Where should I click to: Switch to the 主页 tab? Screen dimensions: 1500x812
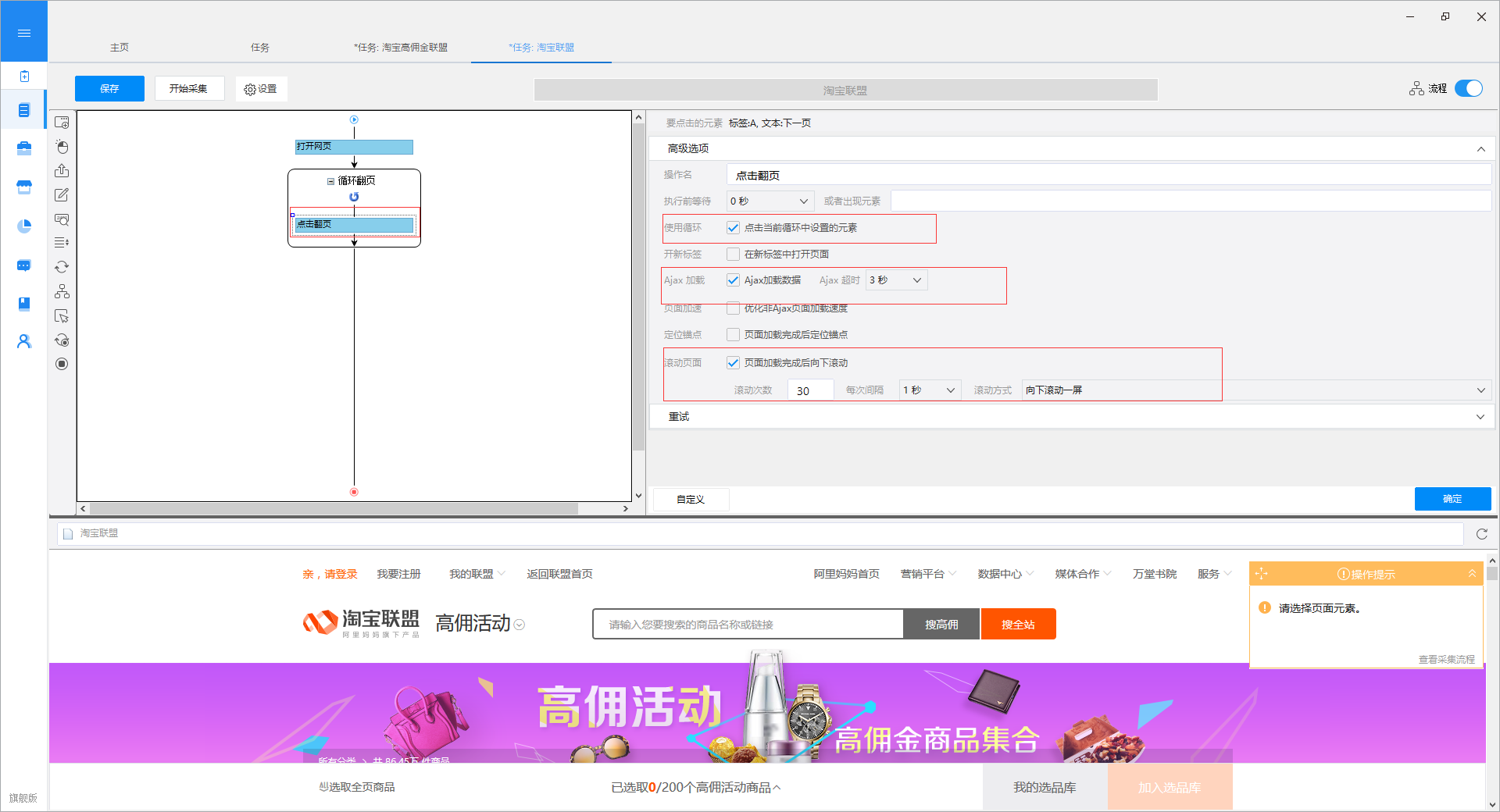(x=120, y=48)
